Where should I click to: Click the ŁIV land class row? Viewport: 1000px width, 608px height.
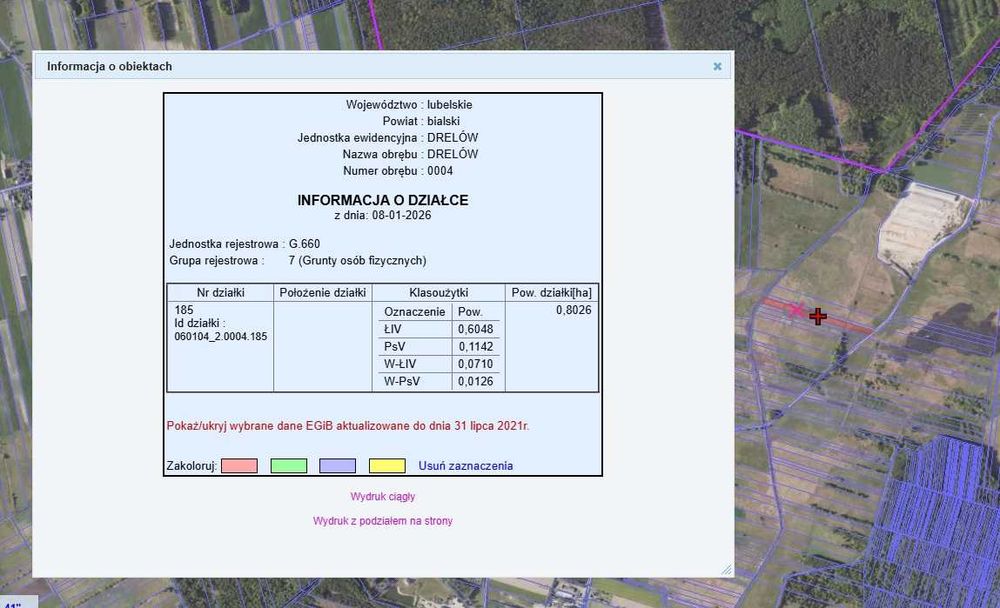(439, 329)
